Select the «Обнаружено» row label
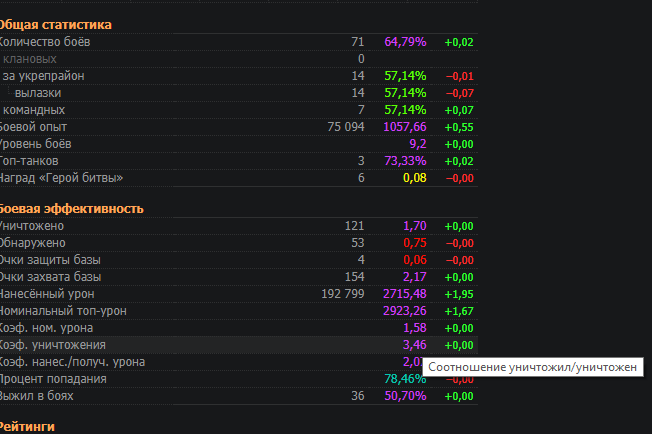 pyautogui.click(x=33, y=243)
